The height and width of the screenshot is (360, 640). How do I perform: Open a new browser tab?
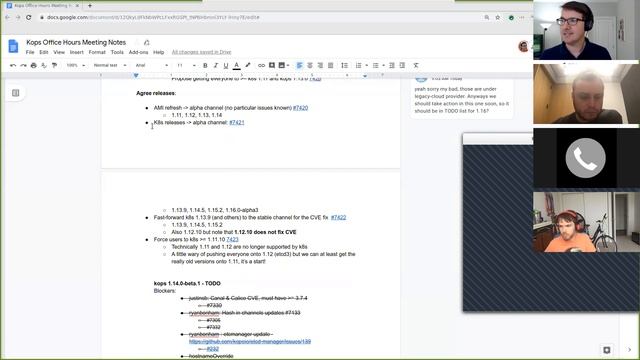(x=90, y=6)
